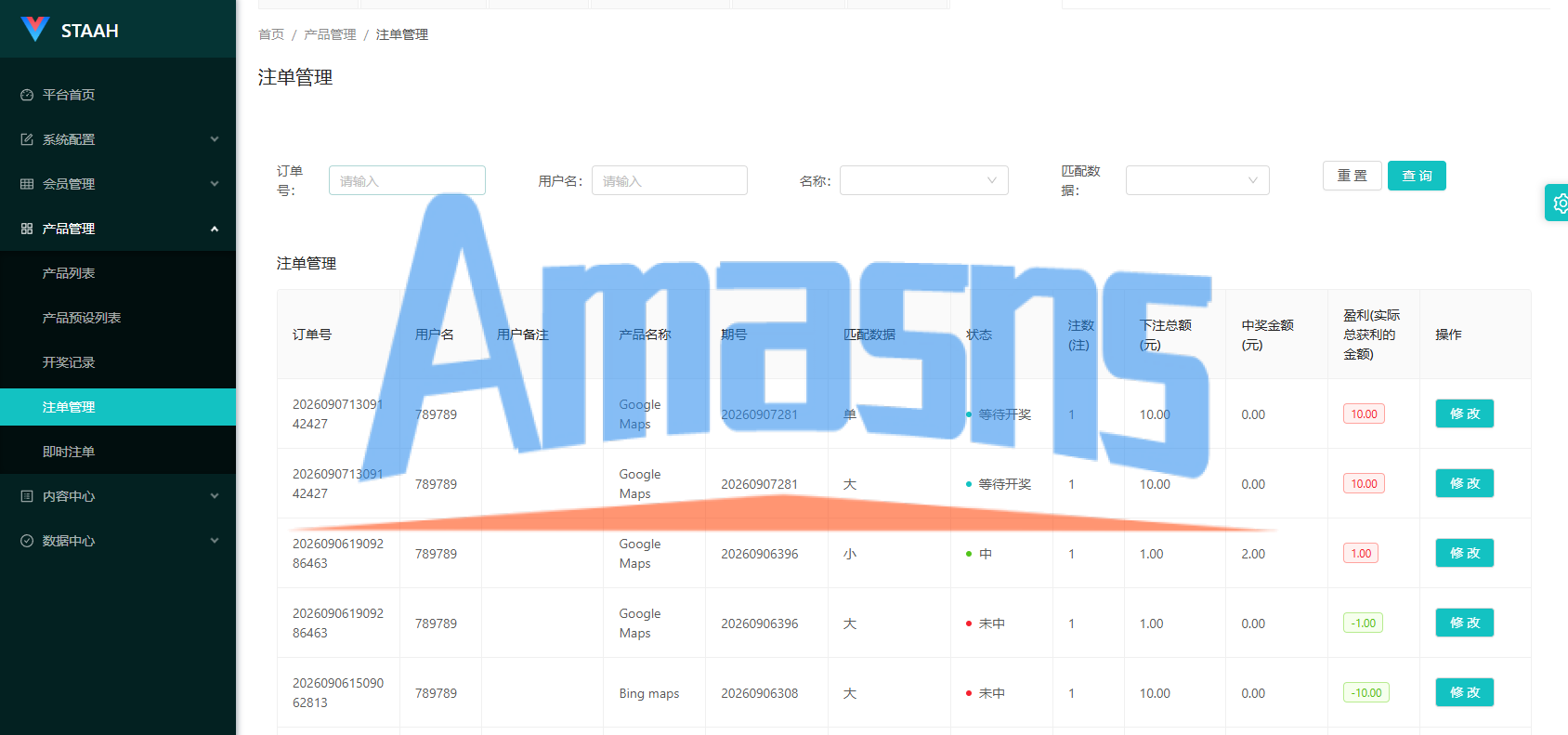This screenshot has width=1568, height=735.
Task: Click the -1.00 profit tag
Action: tap(1363, 623)
